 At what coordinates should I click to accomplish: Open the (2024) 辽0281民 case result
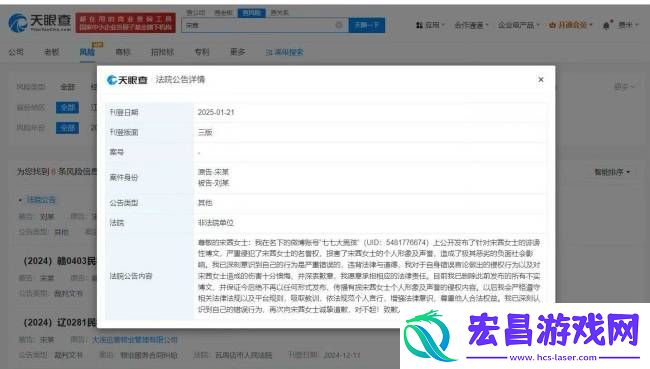point(60,323)
